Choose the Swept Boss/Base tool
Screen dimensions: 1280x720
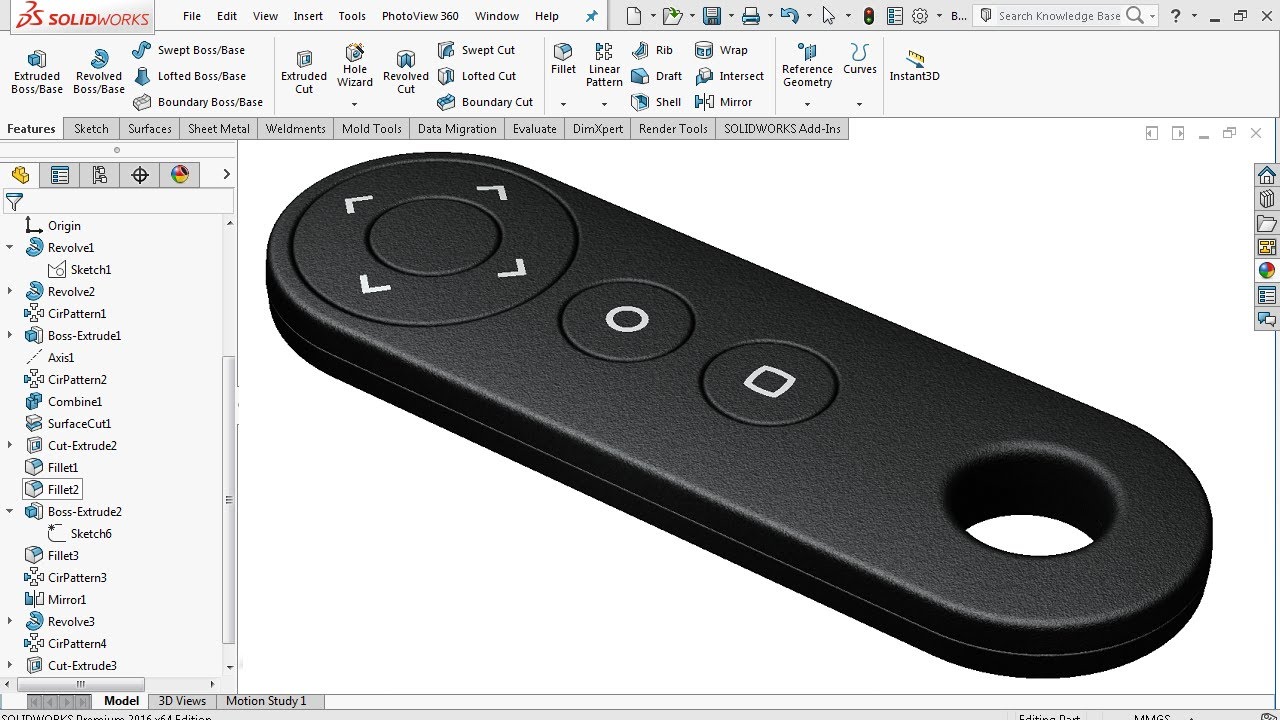tap(188, 50)
